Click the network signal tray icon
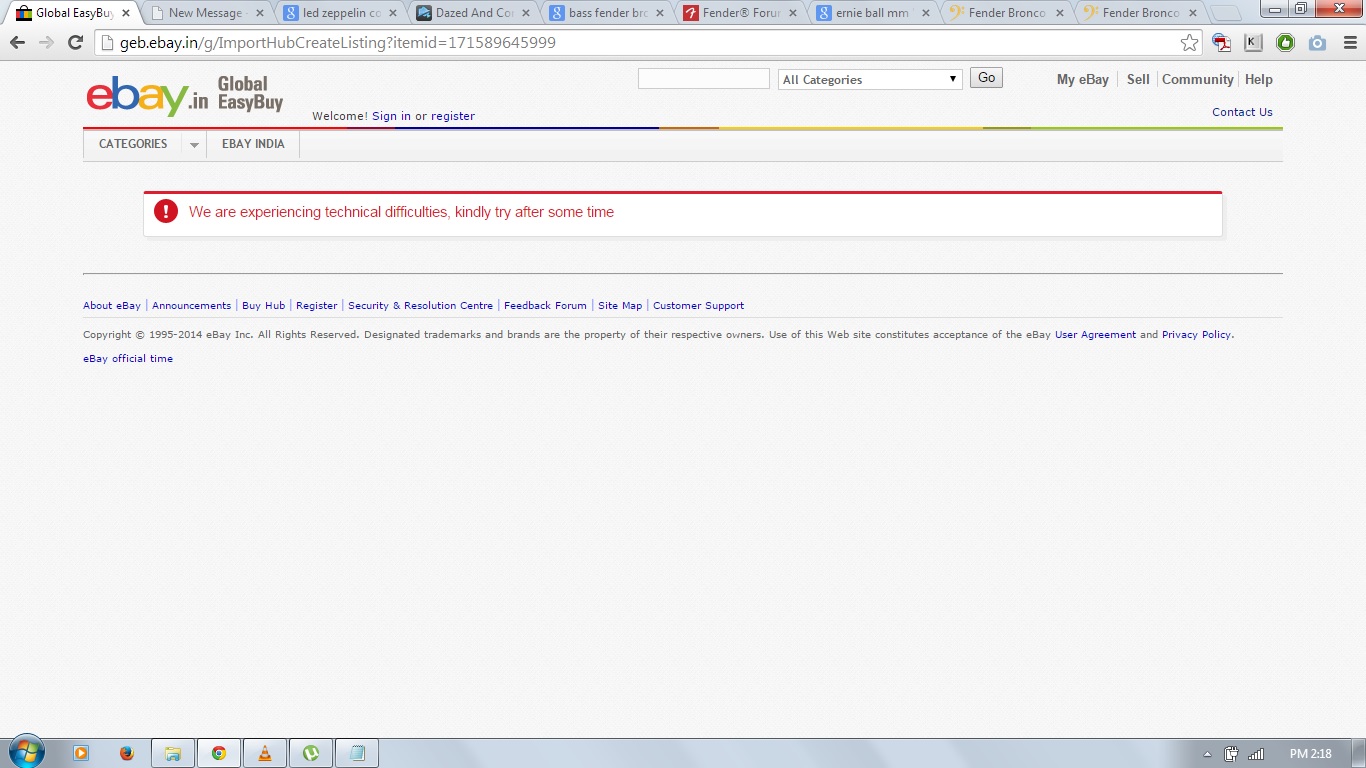Screen dimensions: 1366x768 coord(1256,754)
